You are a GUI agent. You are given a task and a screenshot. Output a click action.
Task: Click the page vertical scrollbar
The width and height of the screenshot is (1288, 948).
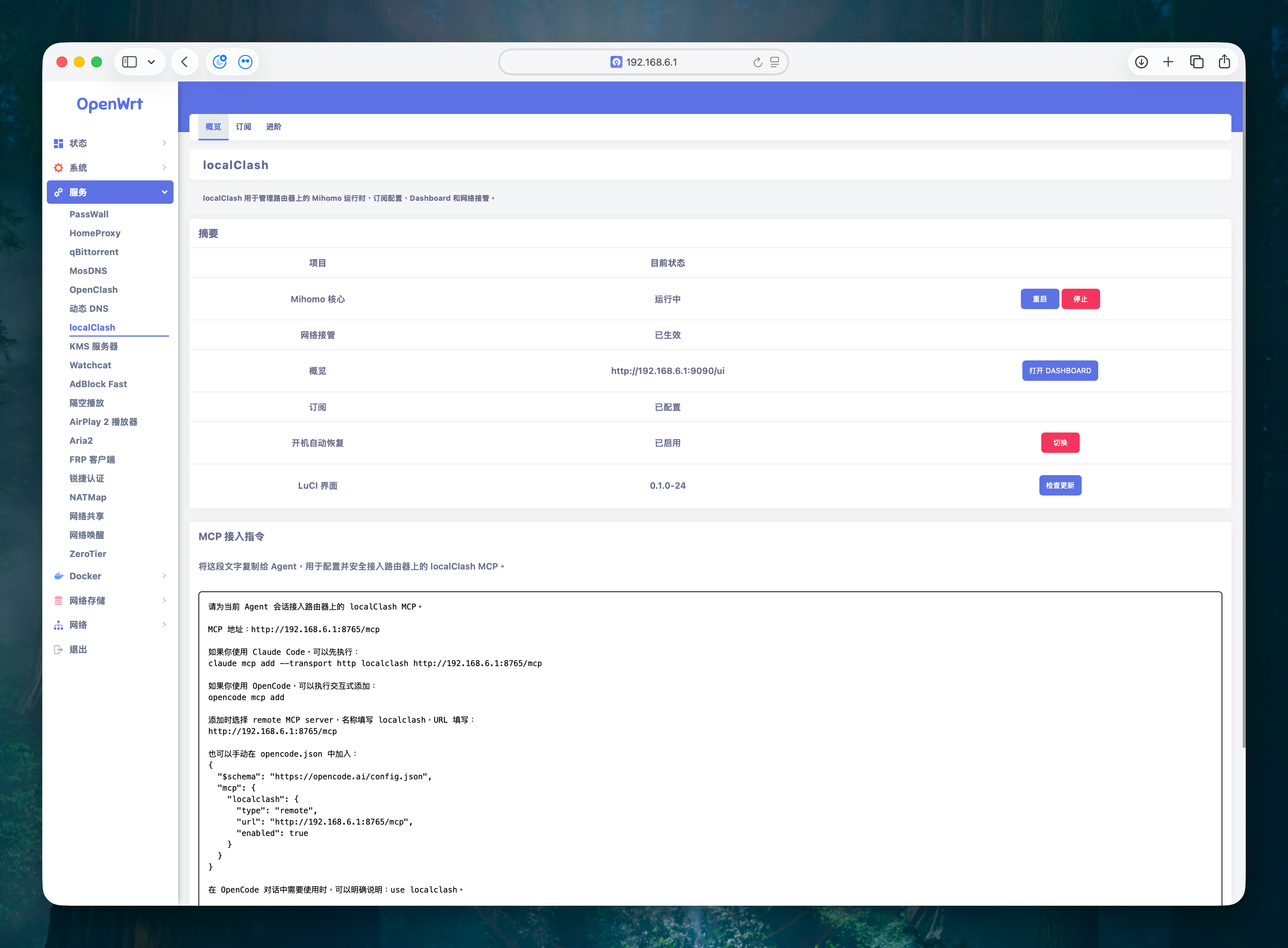[1243, 414]
